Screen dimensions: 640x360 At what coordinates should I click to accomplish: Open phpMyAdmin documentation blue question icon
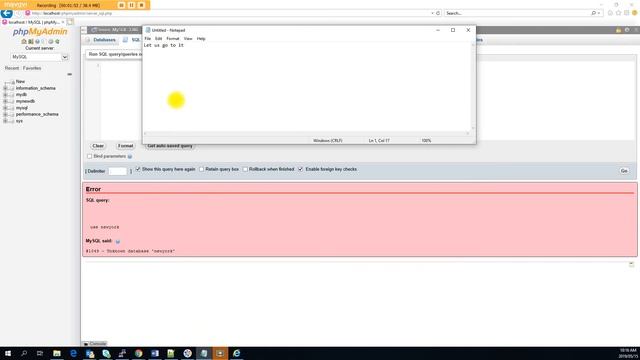(37, 41)
